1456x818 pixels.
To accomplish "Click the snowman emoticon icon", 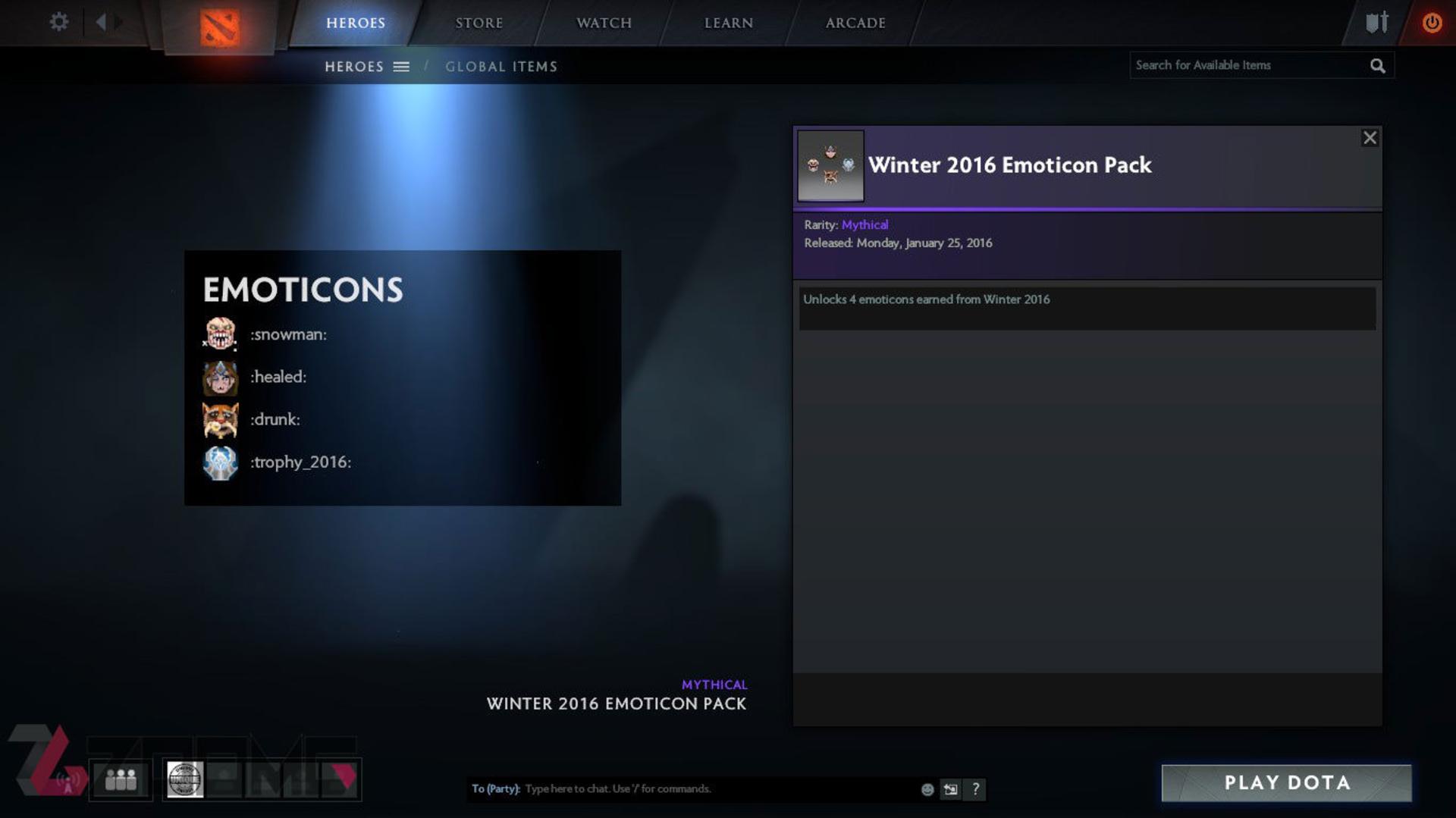I will (x=220, y=334).
